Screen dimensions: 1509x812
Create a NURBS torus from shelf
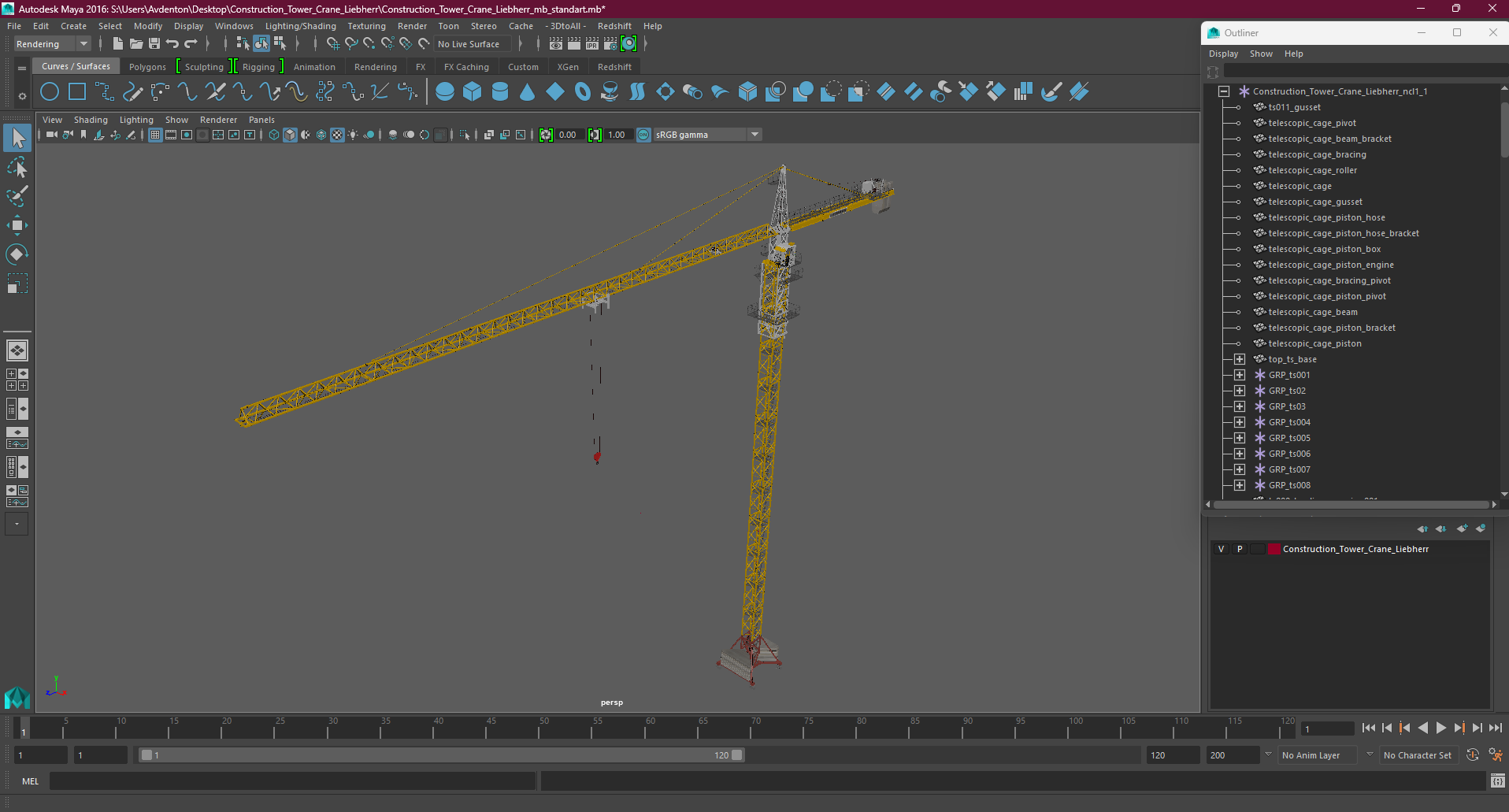[583, 91]
